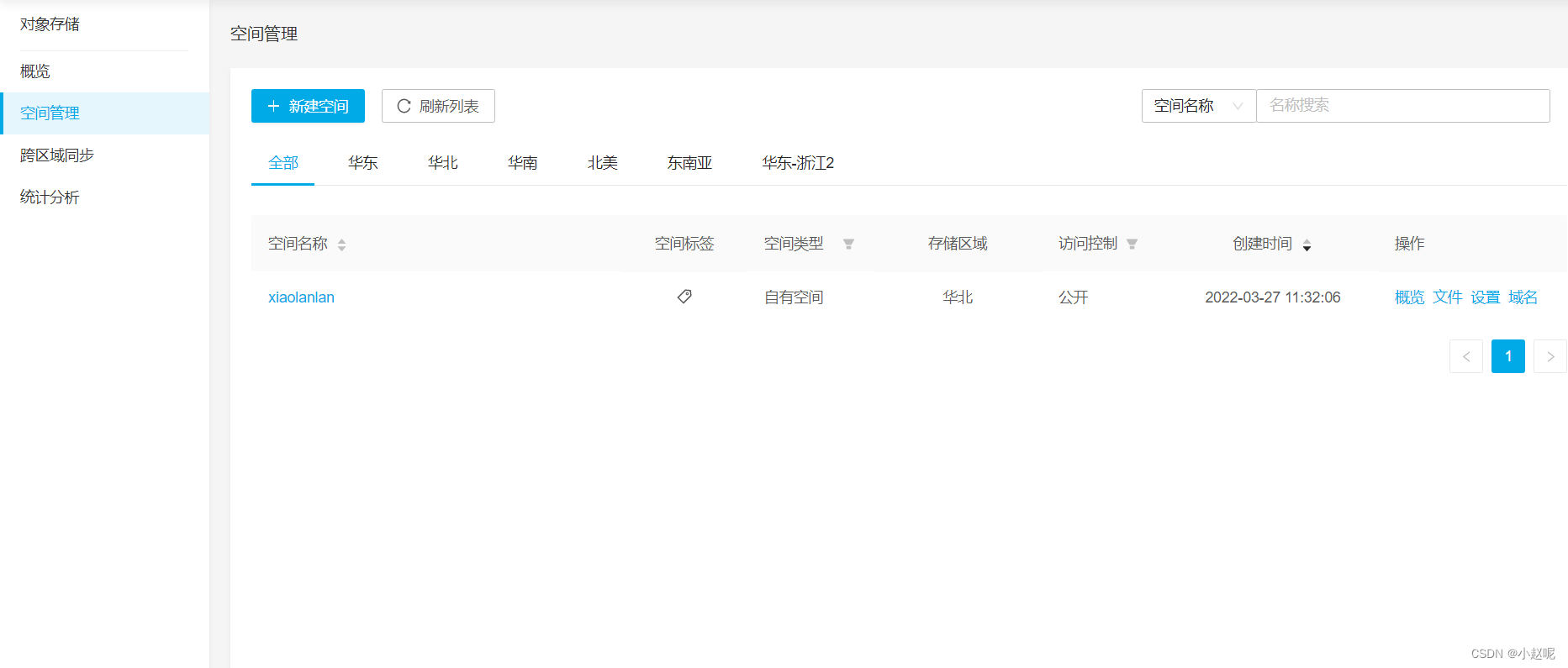
Task: Open 统计分析 in the sidebar
Action: pos(105,197)
